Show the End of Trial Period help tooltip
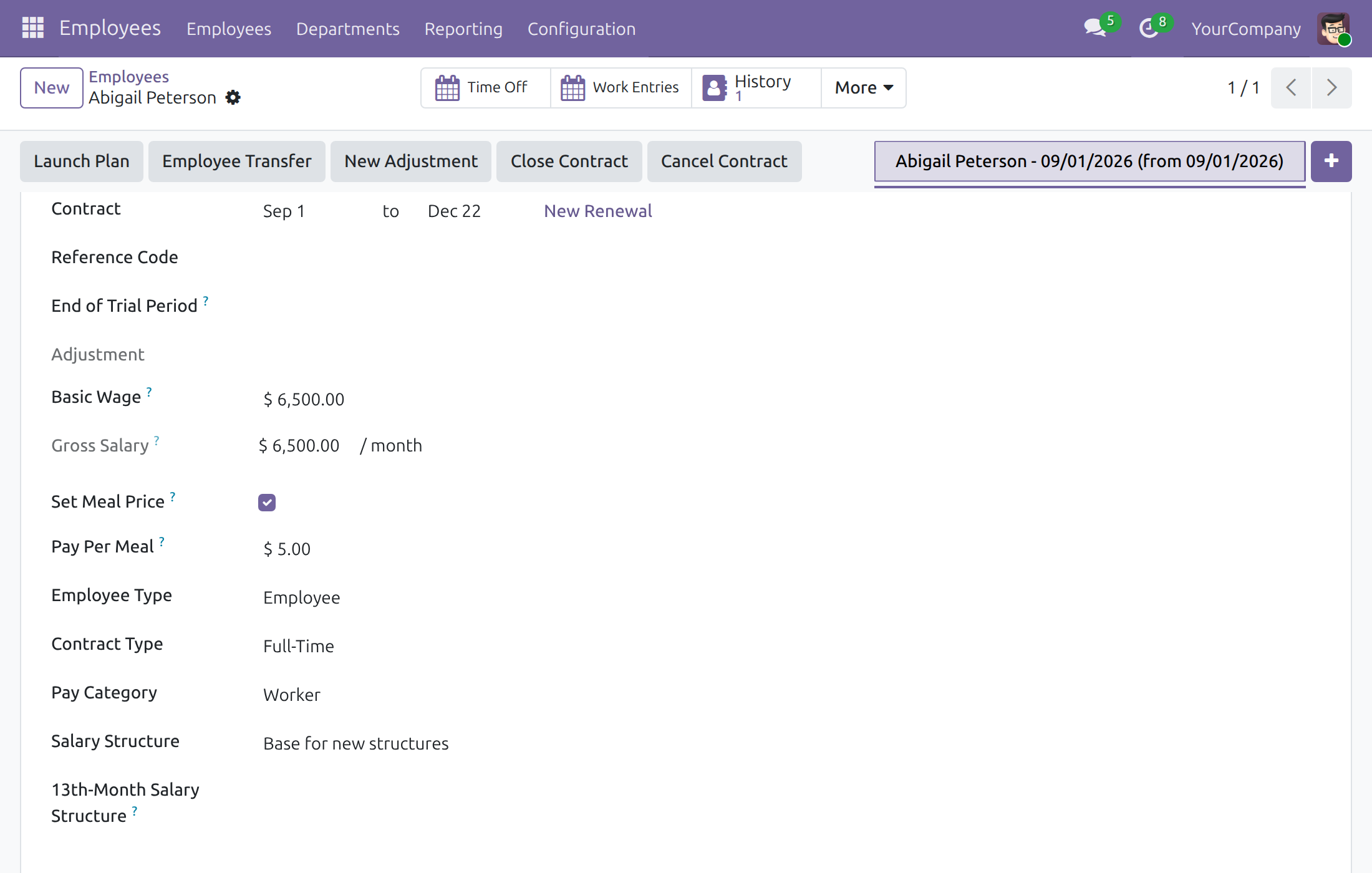Image resolution: width=1372 pixels, height=873 pixels. point(206,301)
